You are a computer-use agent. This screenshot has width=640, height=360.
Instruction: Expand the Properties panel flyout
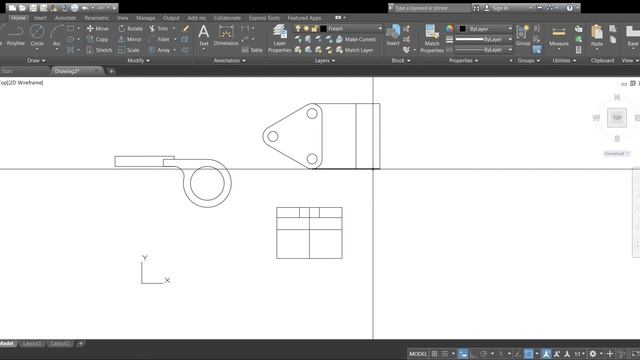[463, 60]
